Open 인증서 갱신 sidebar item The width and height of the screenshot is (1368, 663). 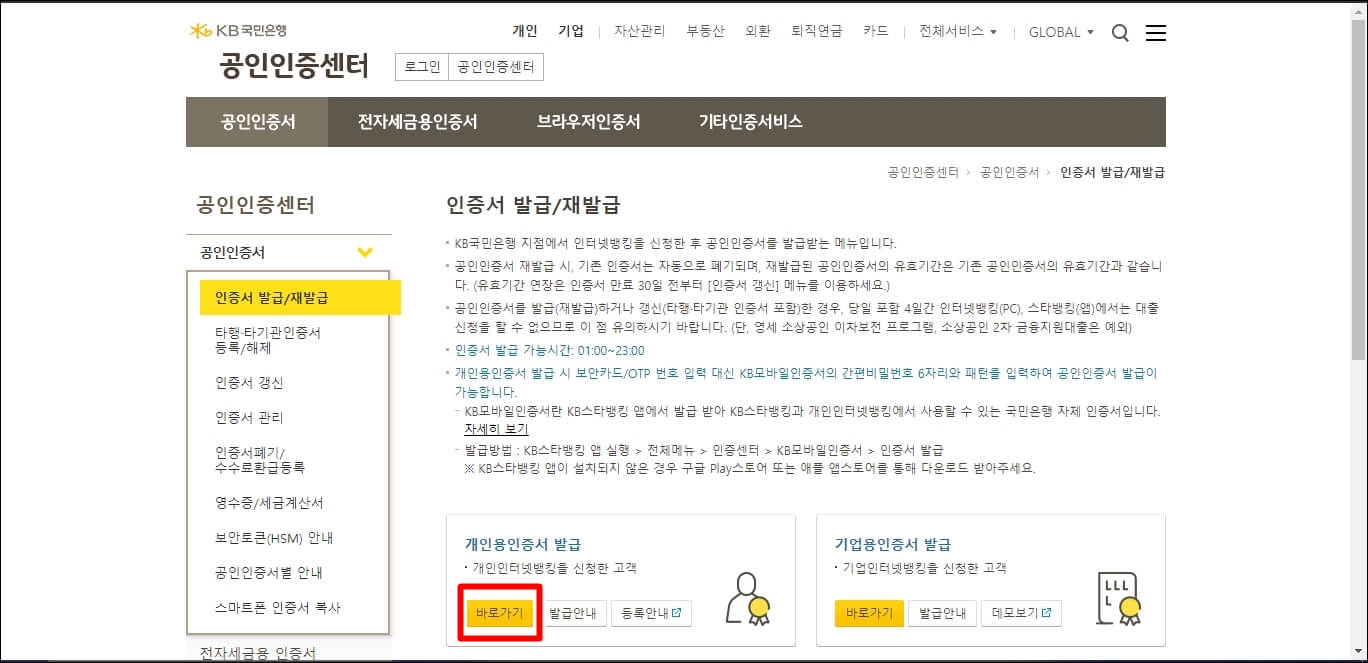point(249,383)
